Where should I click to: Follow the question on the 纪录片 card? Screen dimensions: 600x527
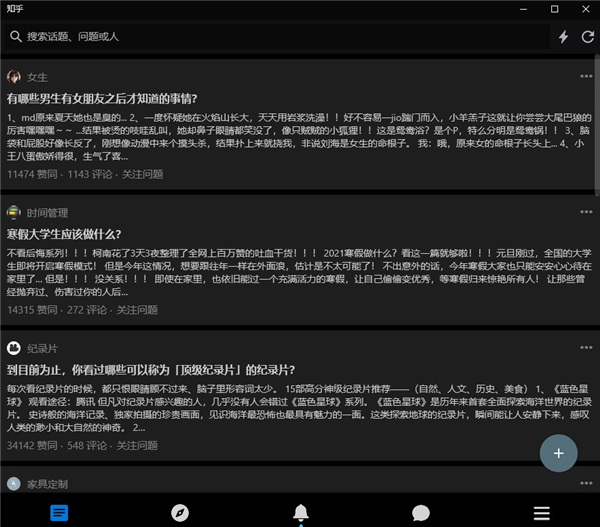coord(137,446)
